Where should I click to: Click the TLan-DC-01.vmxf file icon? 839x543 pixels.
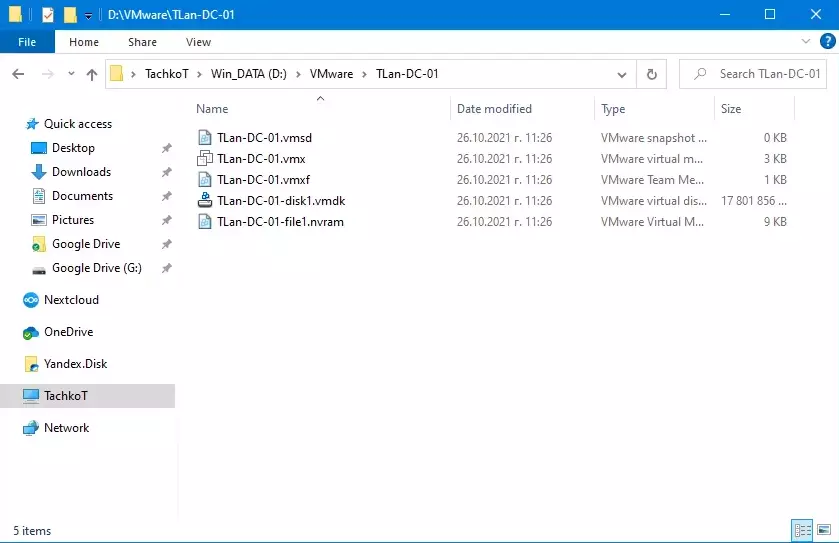point(204,180)
